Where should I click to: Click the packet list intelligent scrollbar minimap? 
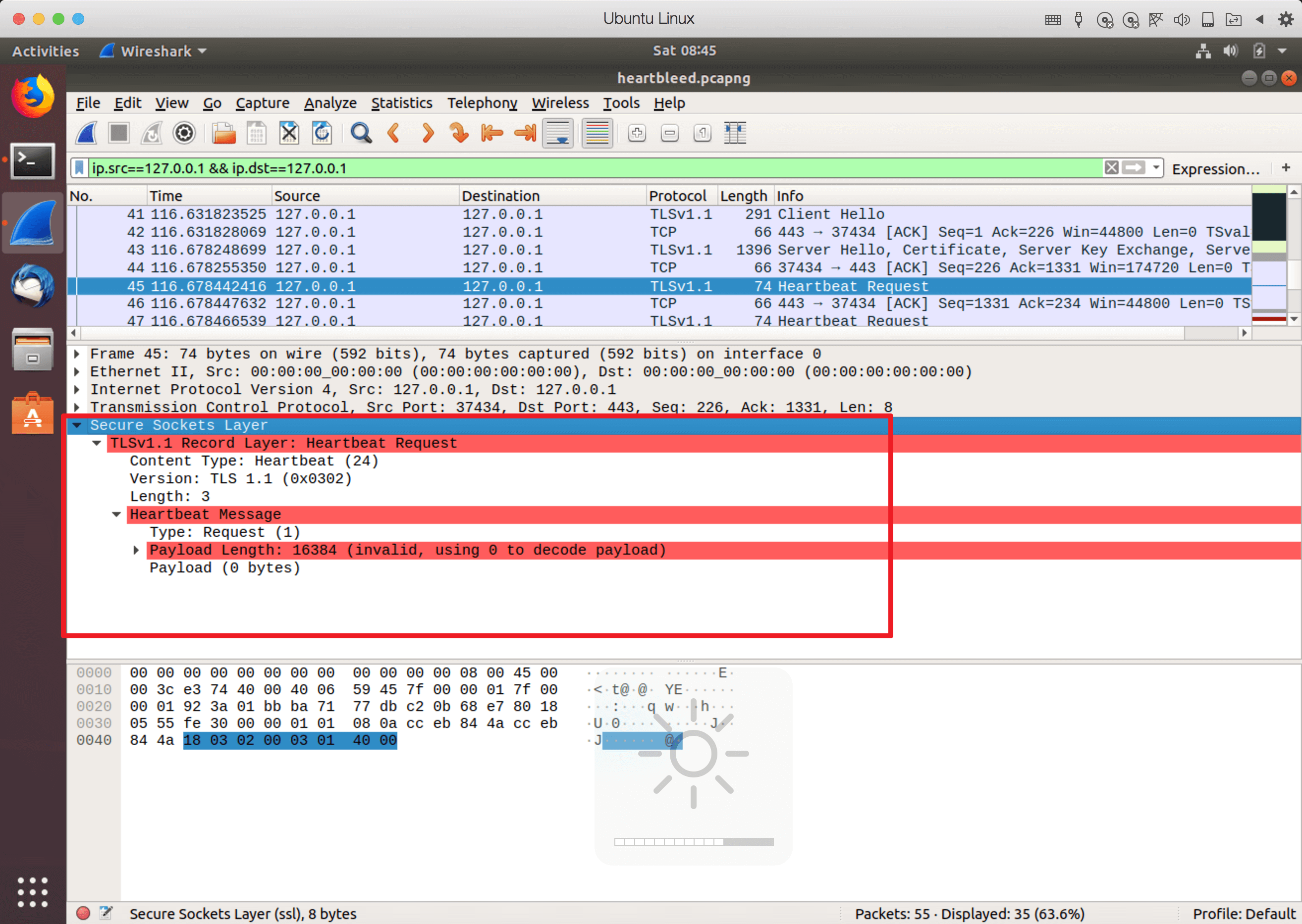[1269, 255]
